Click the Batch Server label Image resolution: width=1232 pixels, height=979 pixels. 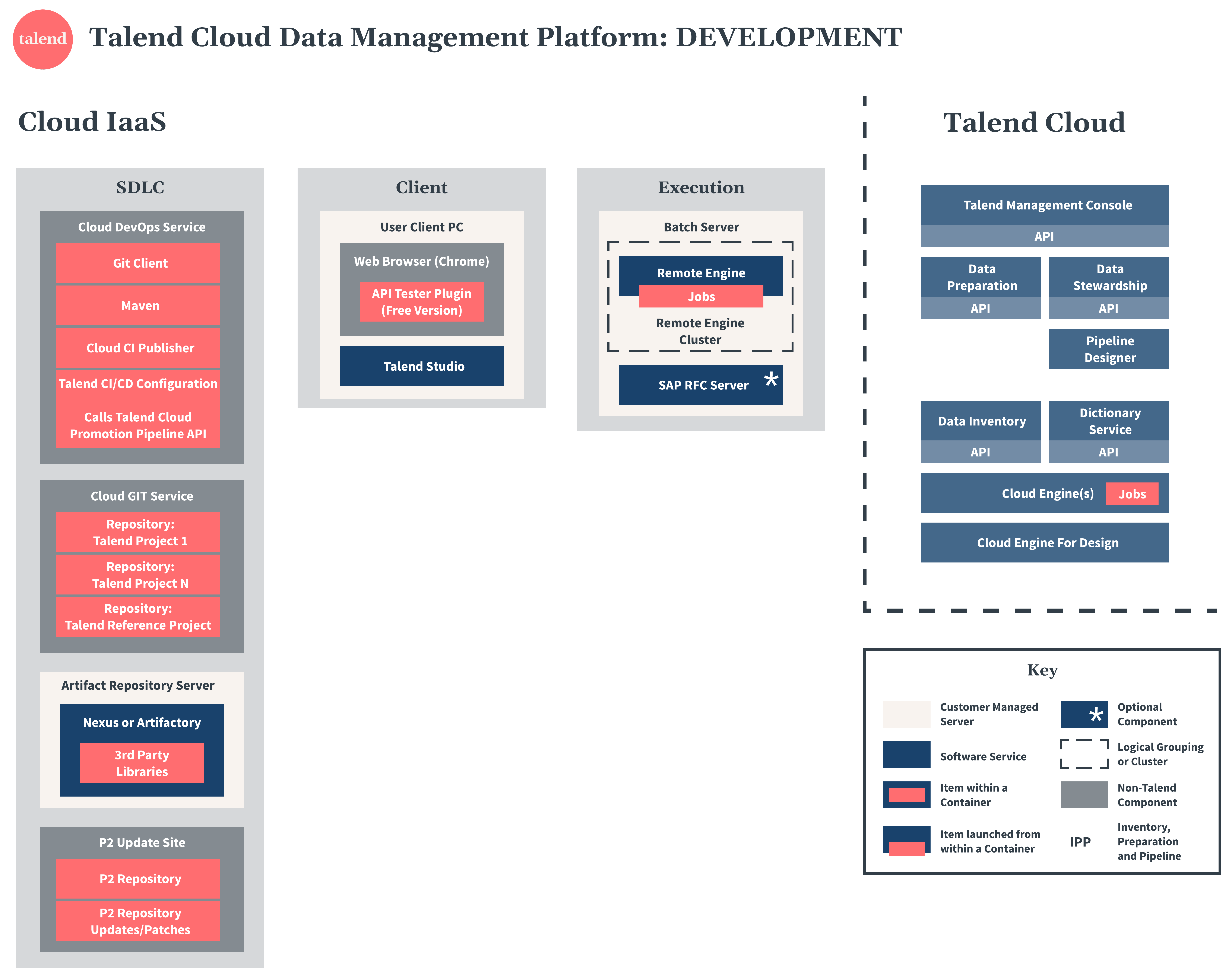pyautogui.click(x=701, y=227)
